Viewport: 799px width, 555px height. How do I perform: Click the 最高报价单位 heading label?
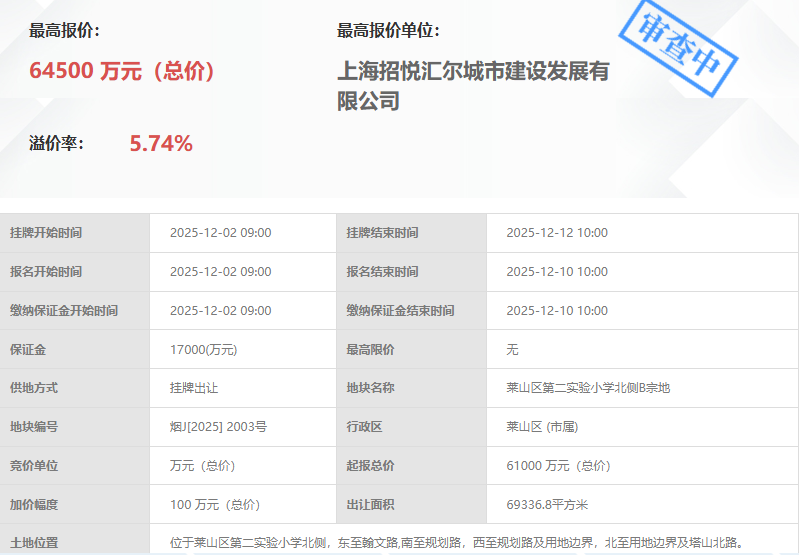tap(388, 31)
